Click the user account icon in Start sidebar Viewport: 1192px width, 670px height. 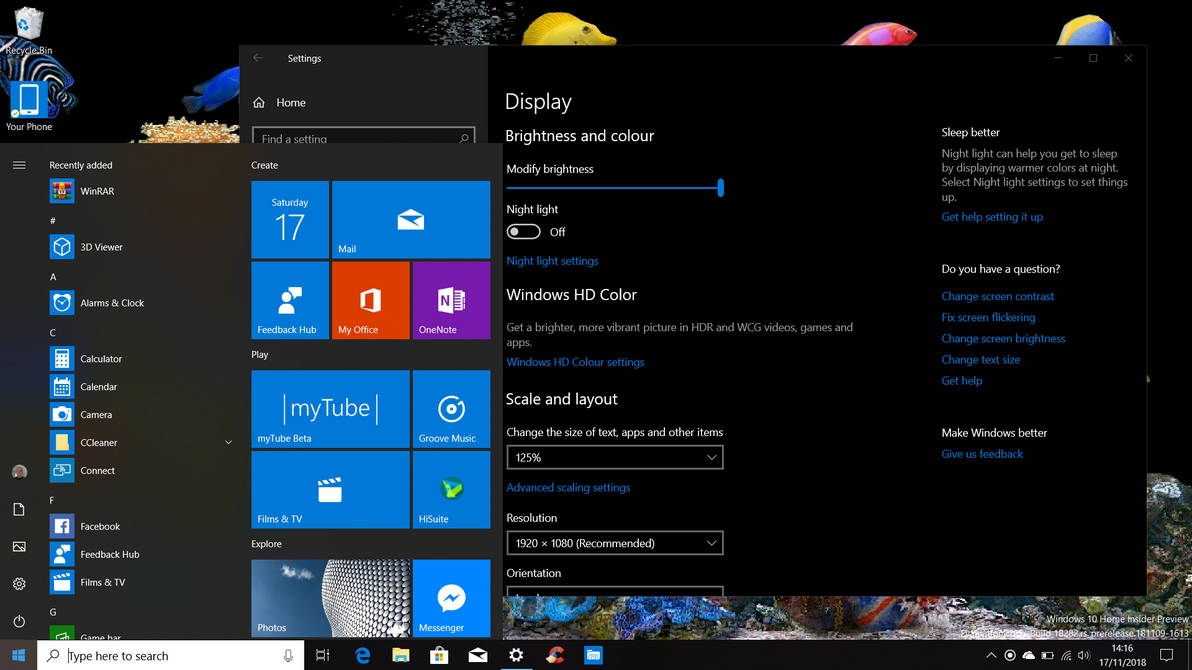pyautogui.click(x=20, y=471)
